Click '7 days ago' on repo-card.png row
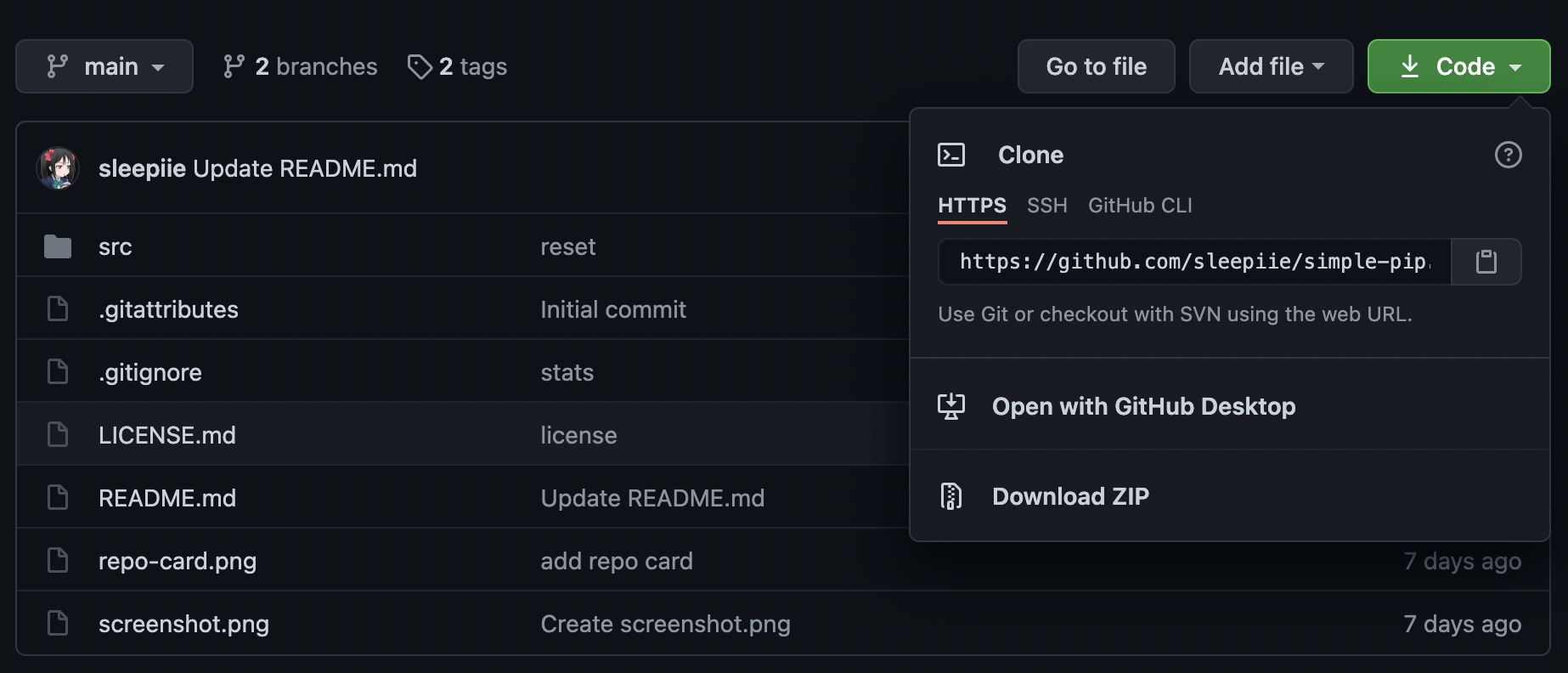This screenshot has height=673, width=1568. 1463,561
